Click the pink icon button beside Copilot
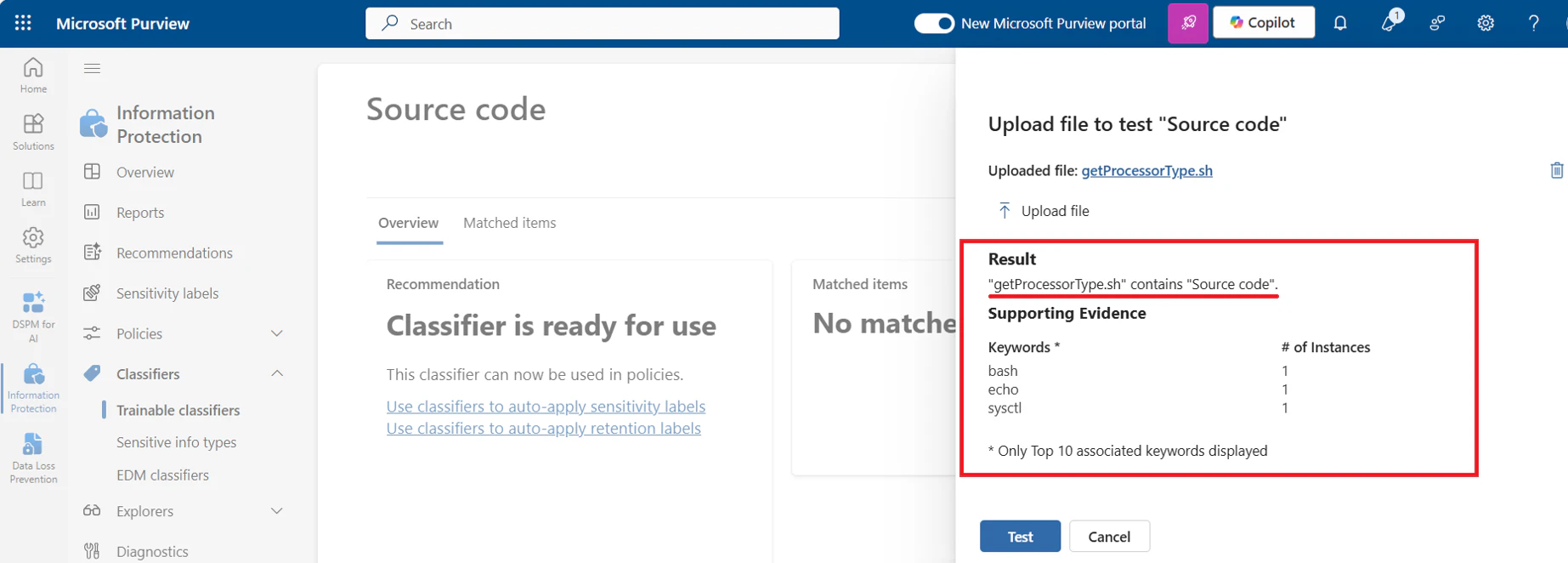Viewport: 1568px width, 563px height. (1187, 23)
